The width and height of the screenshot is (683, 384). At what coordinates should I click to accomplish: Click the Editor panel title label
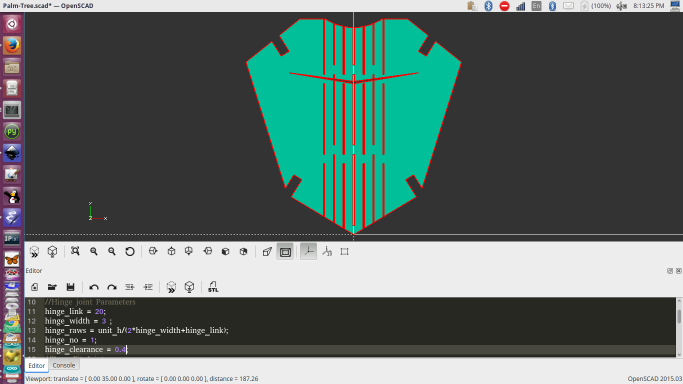click(34, 271)
